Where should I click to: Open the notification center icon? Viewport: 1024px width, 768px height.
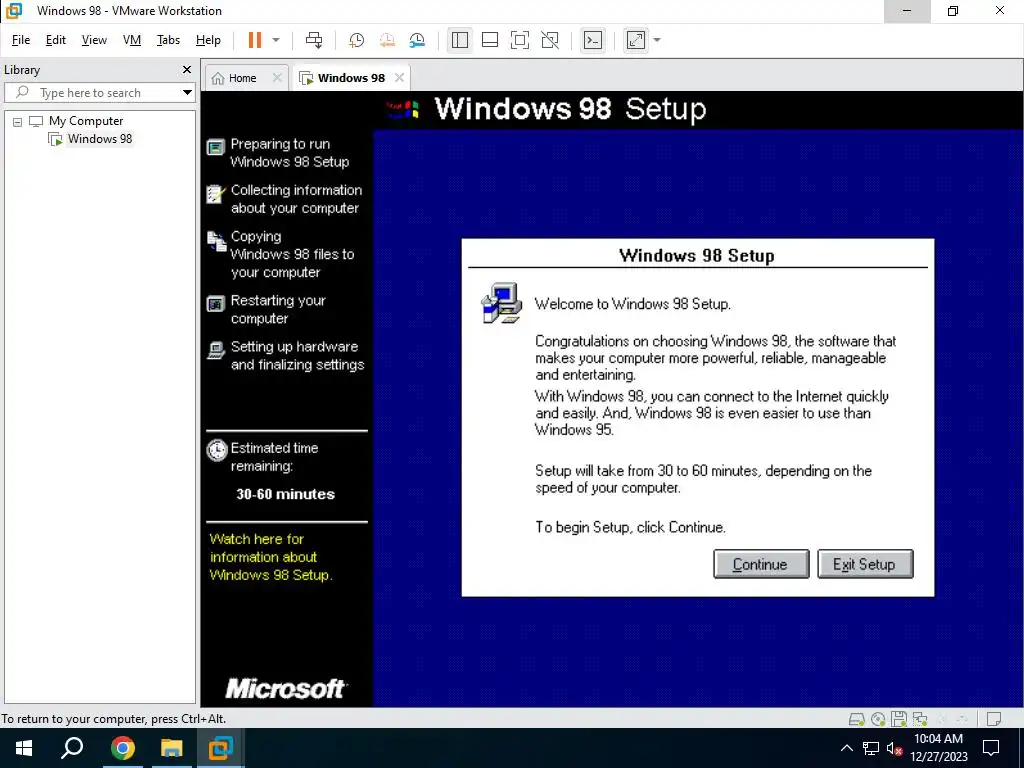point(991,748)
